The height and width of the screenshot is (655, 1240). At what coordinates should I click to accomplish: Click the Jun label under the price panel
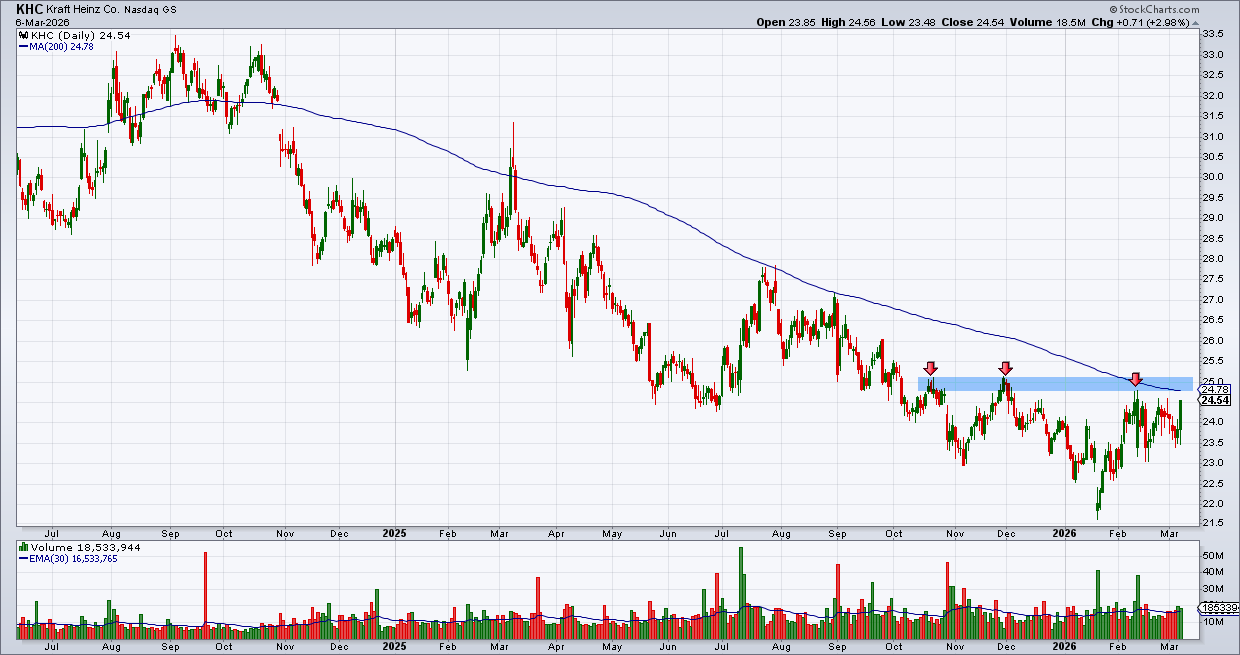click(666, 534)
